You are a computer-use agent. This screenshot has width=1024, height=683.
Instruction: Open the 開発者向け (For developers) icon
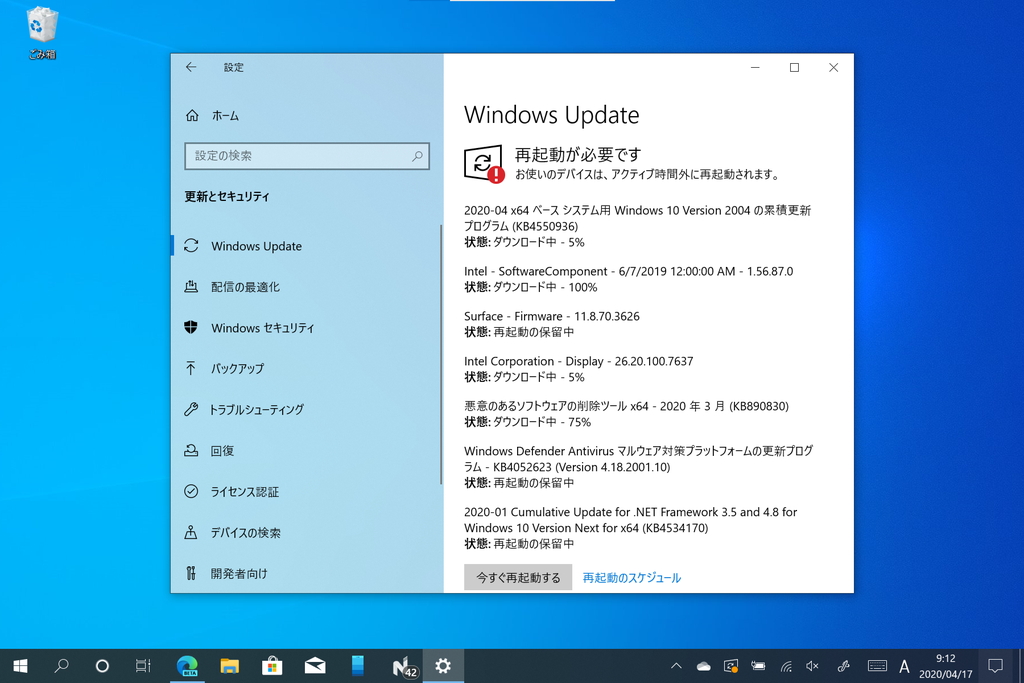192,573
